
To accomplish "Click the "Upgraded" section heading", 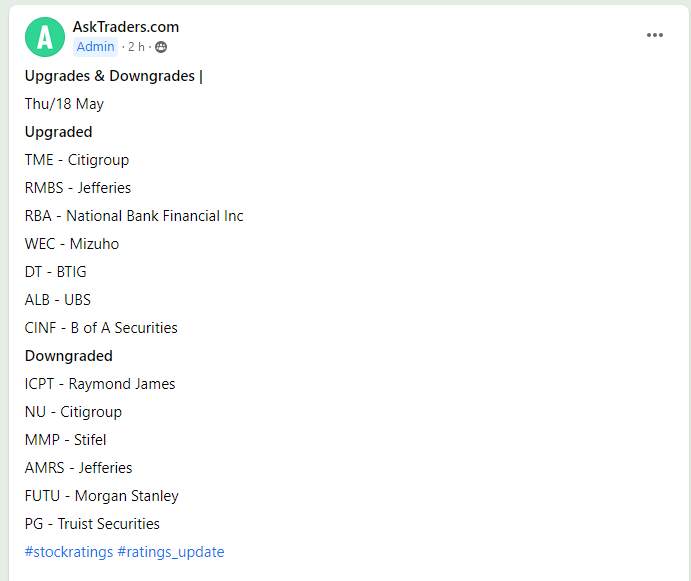I will 58,132.
